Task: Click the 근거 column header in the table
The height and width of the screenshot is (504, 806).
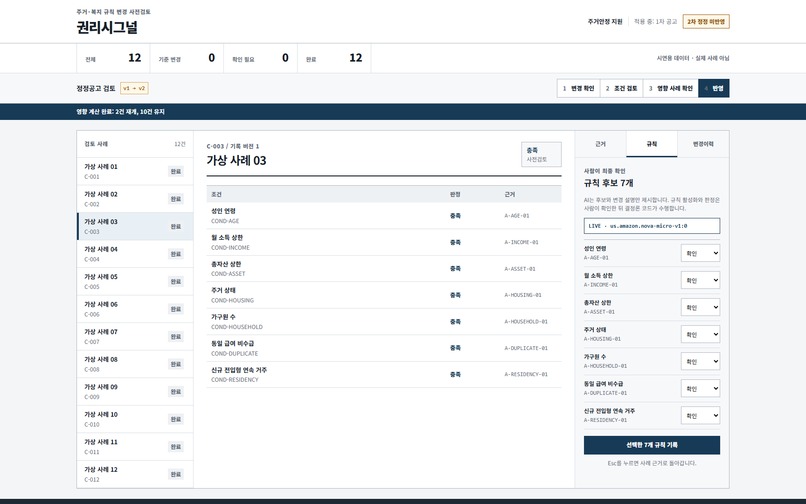Action: click(x=509, y=194)
